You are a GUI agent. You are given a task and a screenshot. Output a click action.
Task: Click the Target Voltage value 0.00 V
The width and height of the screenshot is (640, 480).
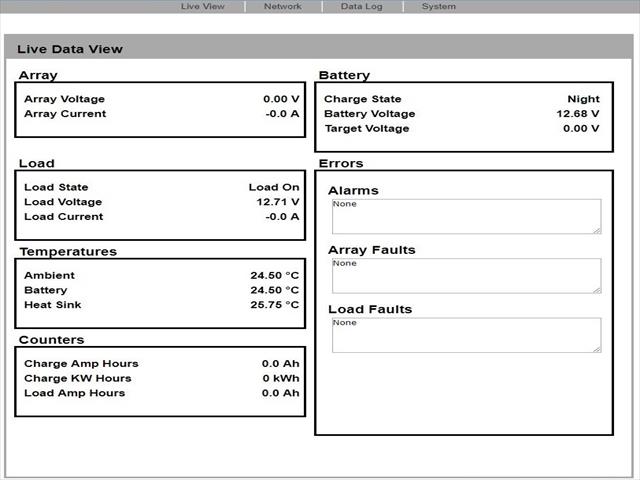pyautogui.click(x=581, y=129)
